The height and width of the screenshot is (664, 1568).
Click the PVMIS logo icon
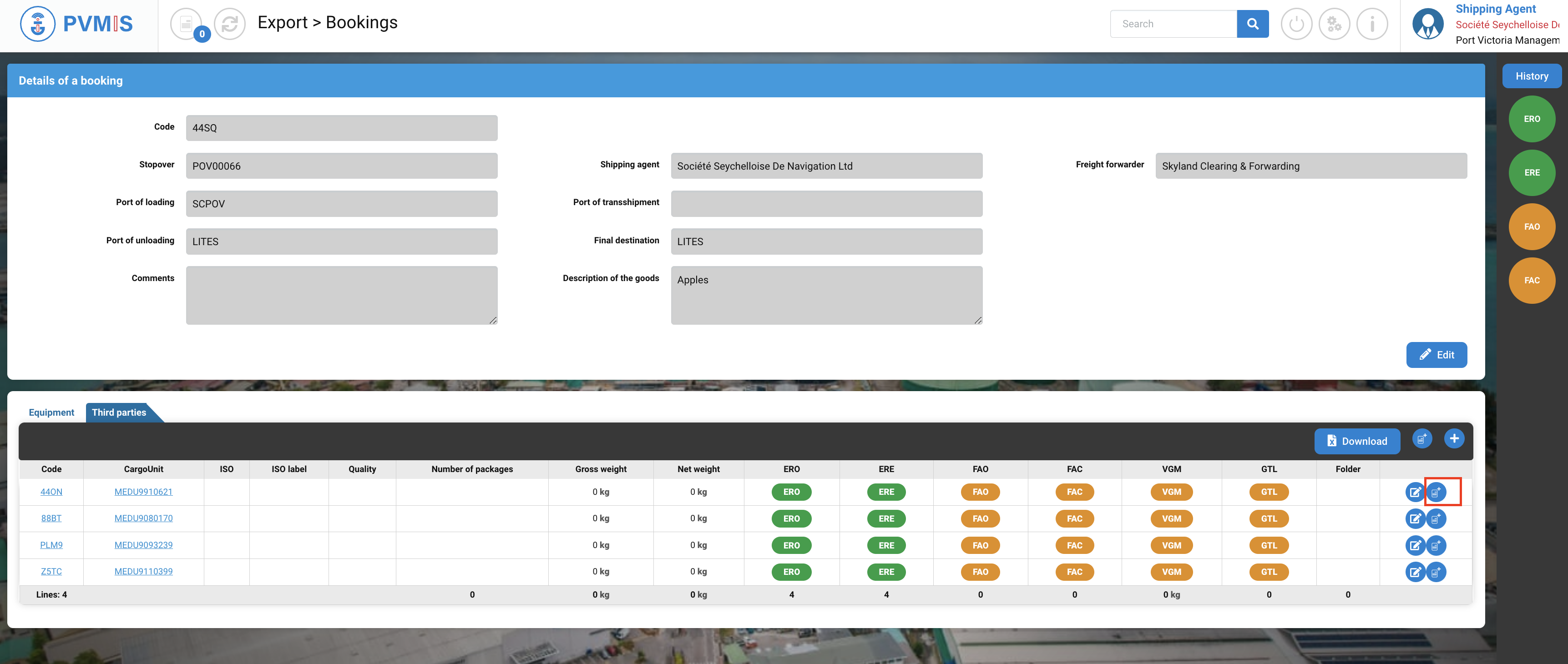38,25
